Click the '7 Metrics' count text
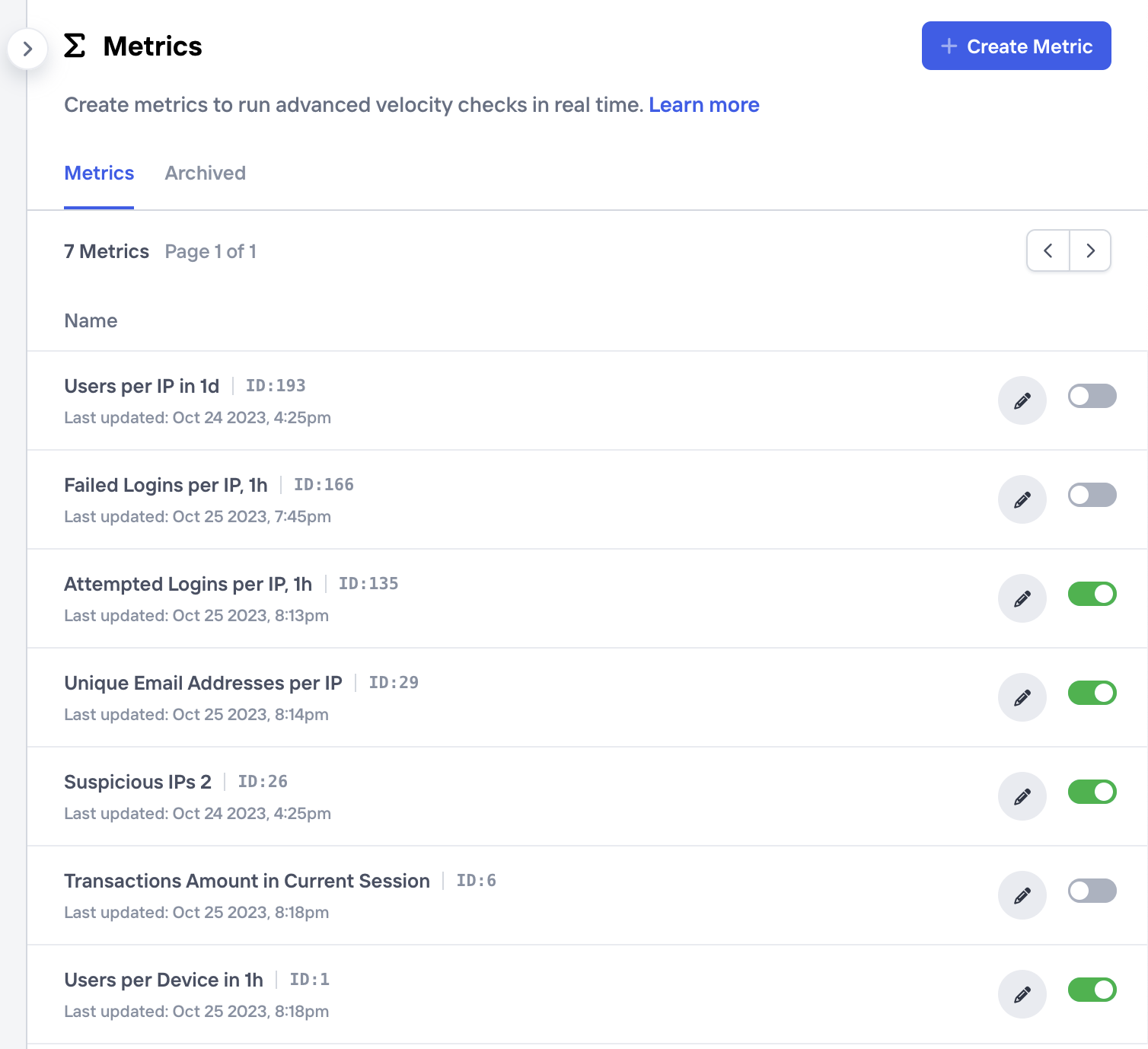 click(107, 251)
